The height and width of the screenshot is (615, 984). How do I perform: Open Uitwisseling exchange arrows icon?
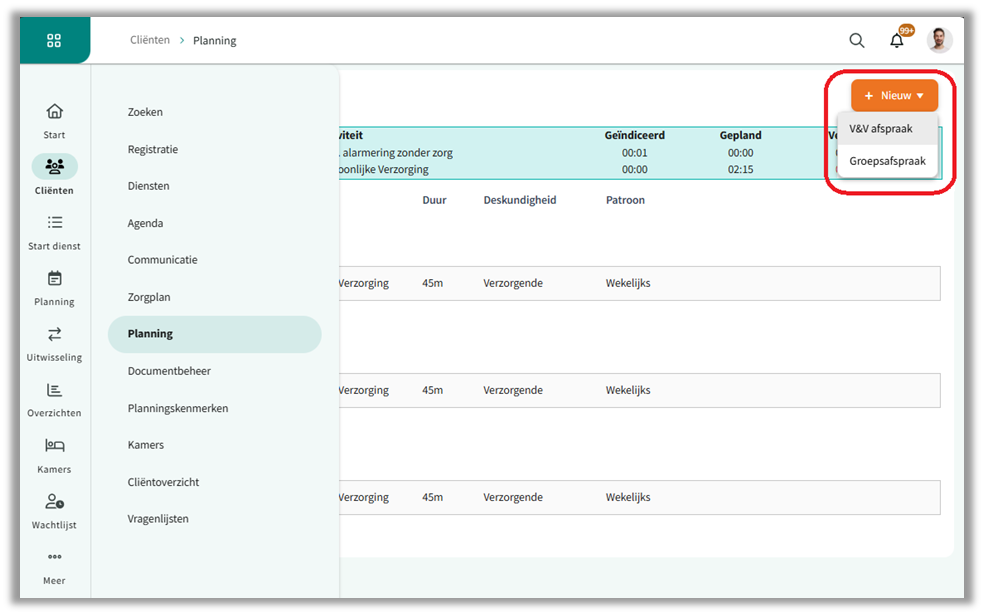tap(54, 335)
